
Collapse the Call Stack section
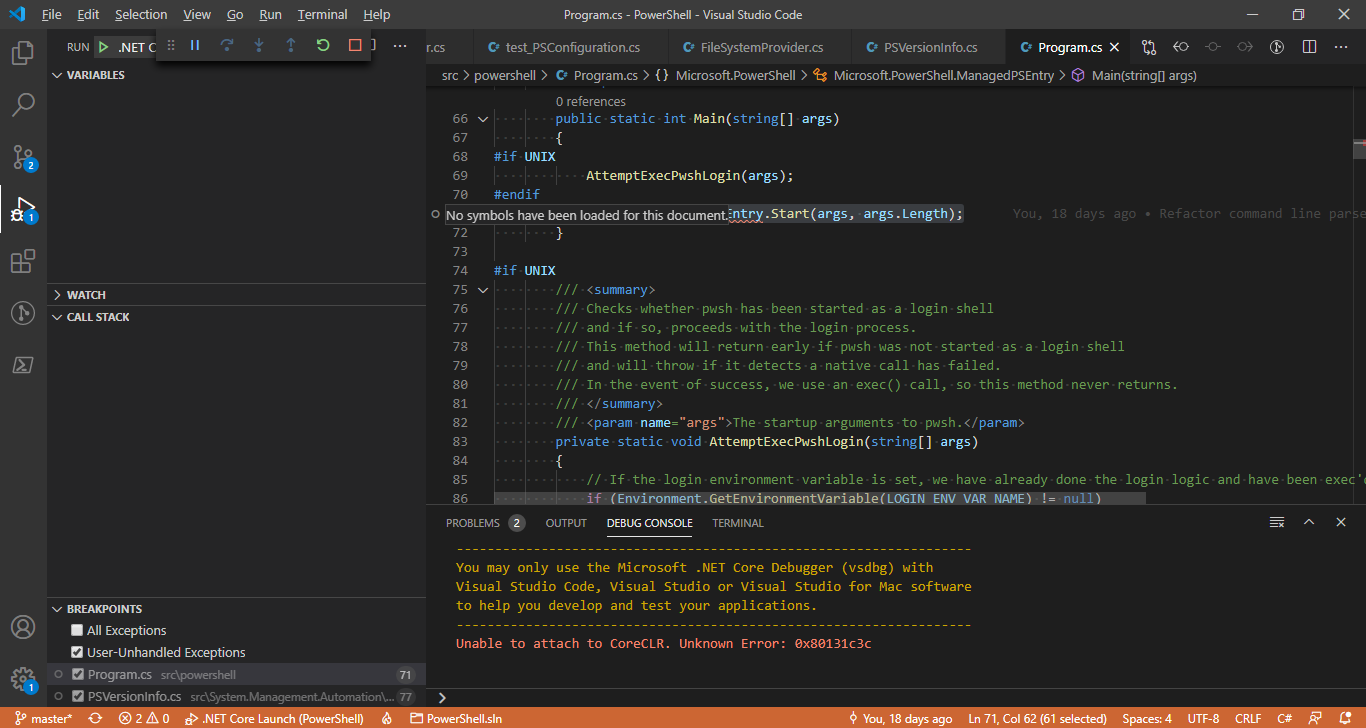point(236,317)
